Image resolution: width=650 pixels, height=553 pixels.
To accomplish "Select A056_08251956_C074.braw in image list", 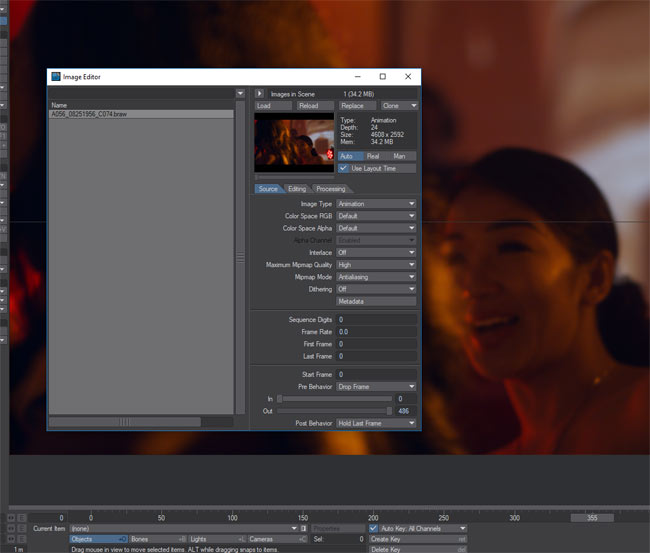I will click(x=141, y=114).
